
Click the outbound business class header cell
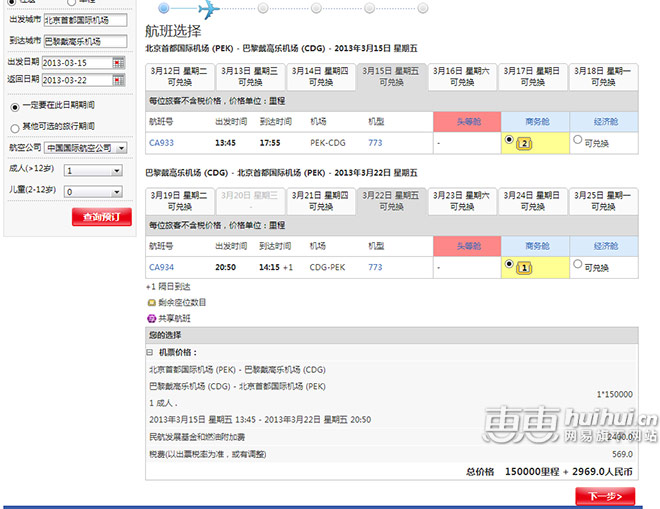[535, 122]
